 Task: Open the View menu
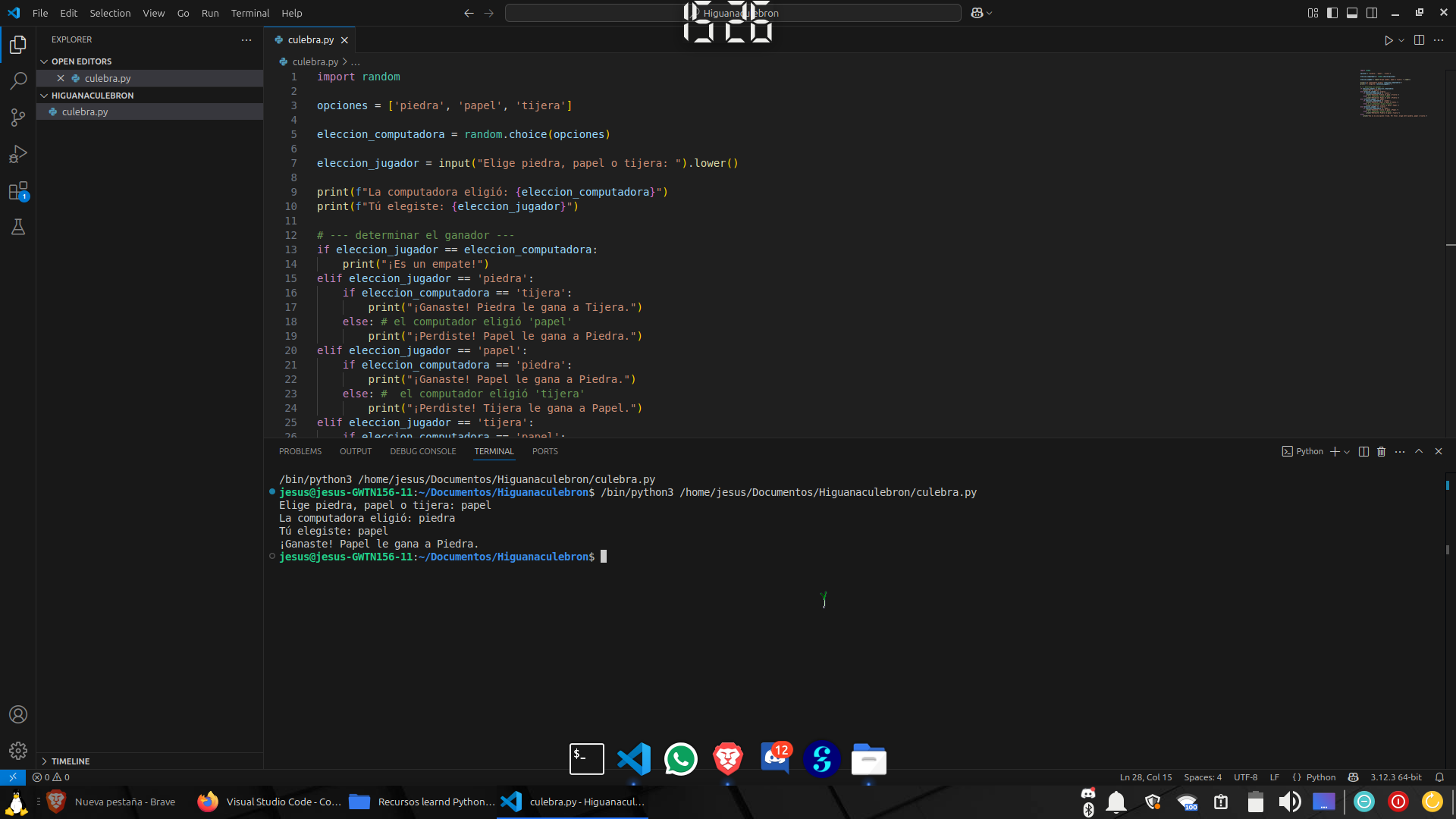154,13
